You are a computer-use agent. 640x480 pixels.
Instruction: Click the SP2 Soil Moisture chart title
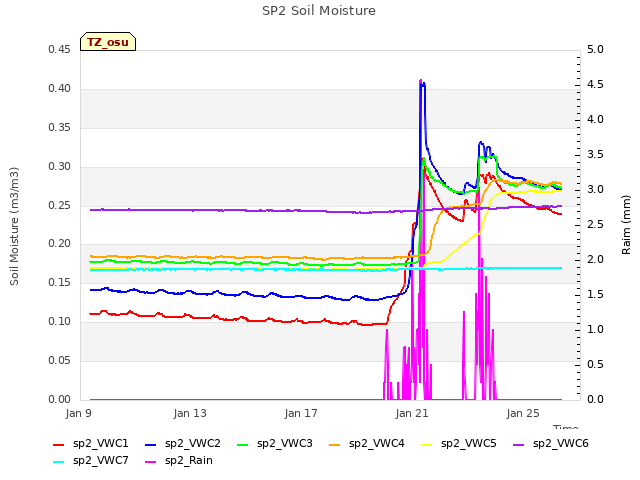(x=319, y=11)
